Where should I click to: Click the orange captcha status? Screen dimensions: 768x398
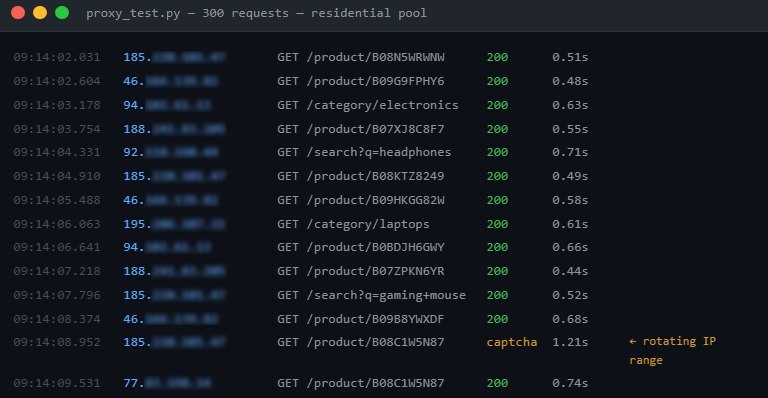coord(512,342)
